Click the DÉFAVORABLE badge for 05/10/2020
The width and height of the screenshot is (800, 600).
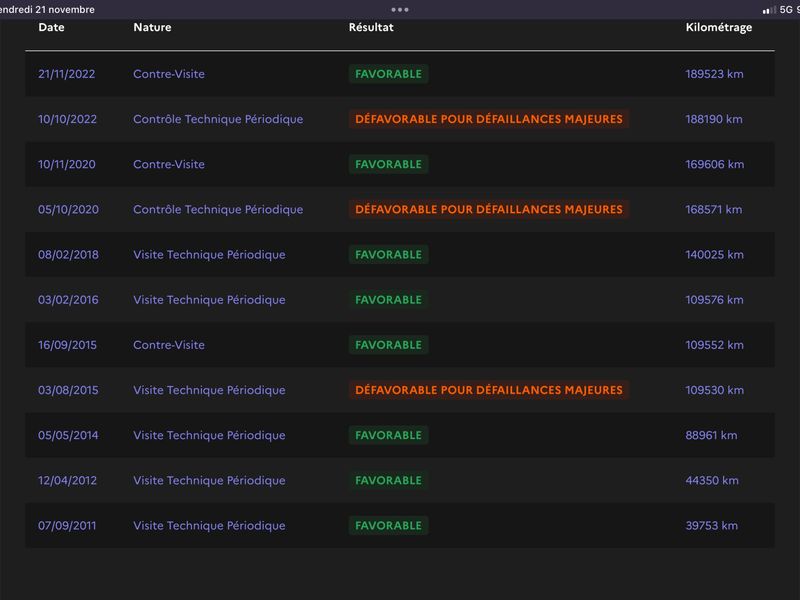pos(488,210)
